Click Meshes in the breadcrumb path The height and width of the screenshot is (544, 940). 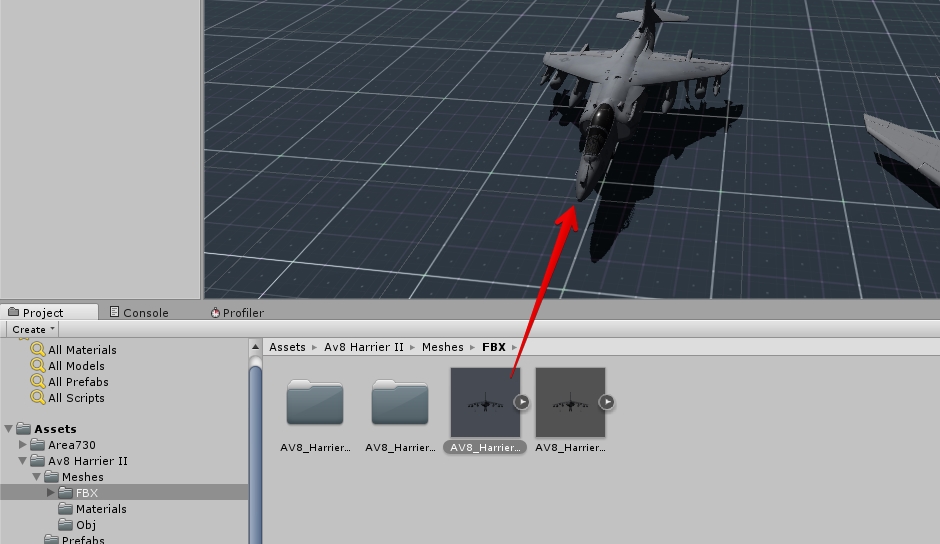click(x=442, y=347)
